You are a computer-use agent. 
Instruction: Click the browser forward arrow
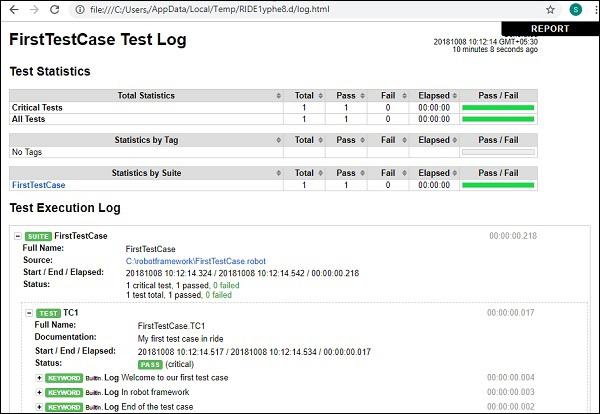[x=34, y=10]
